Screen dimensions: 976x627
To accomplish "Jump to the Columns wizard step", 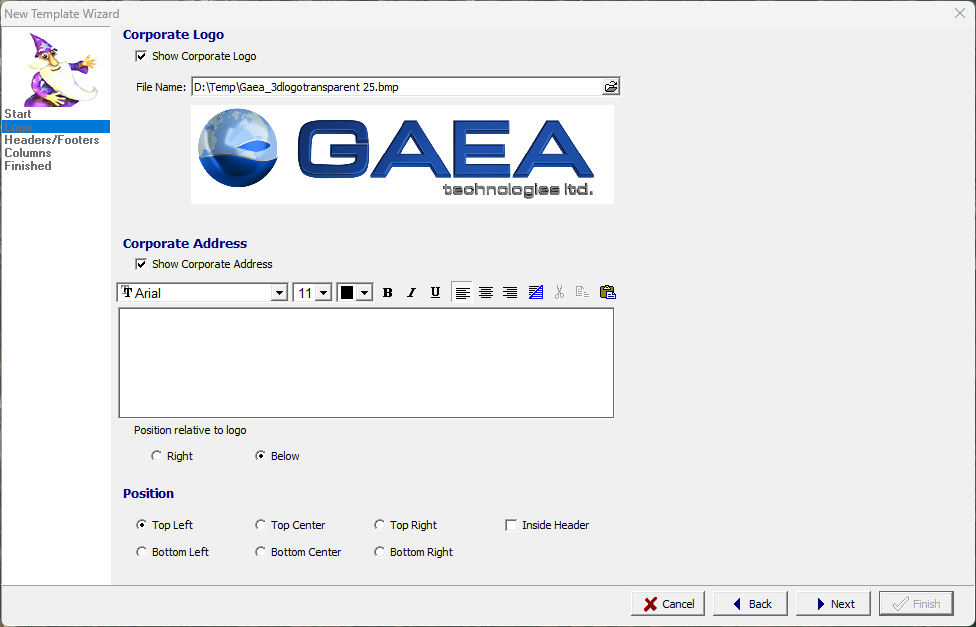I will (x=28, y=153).
